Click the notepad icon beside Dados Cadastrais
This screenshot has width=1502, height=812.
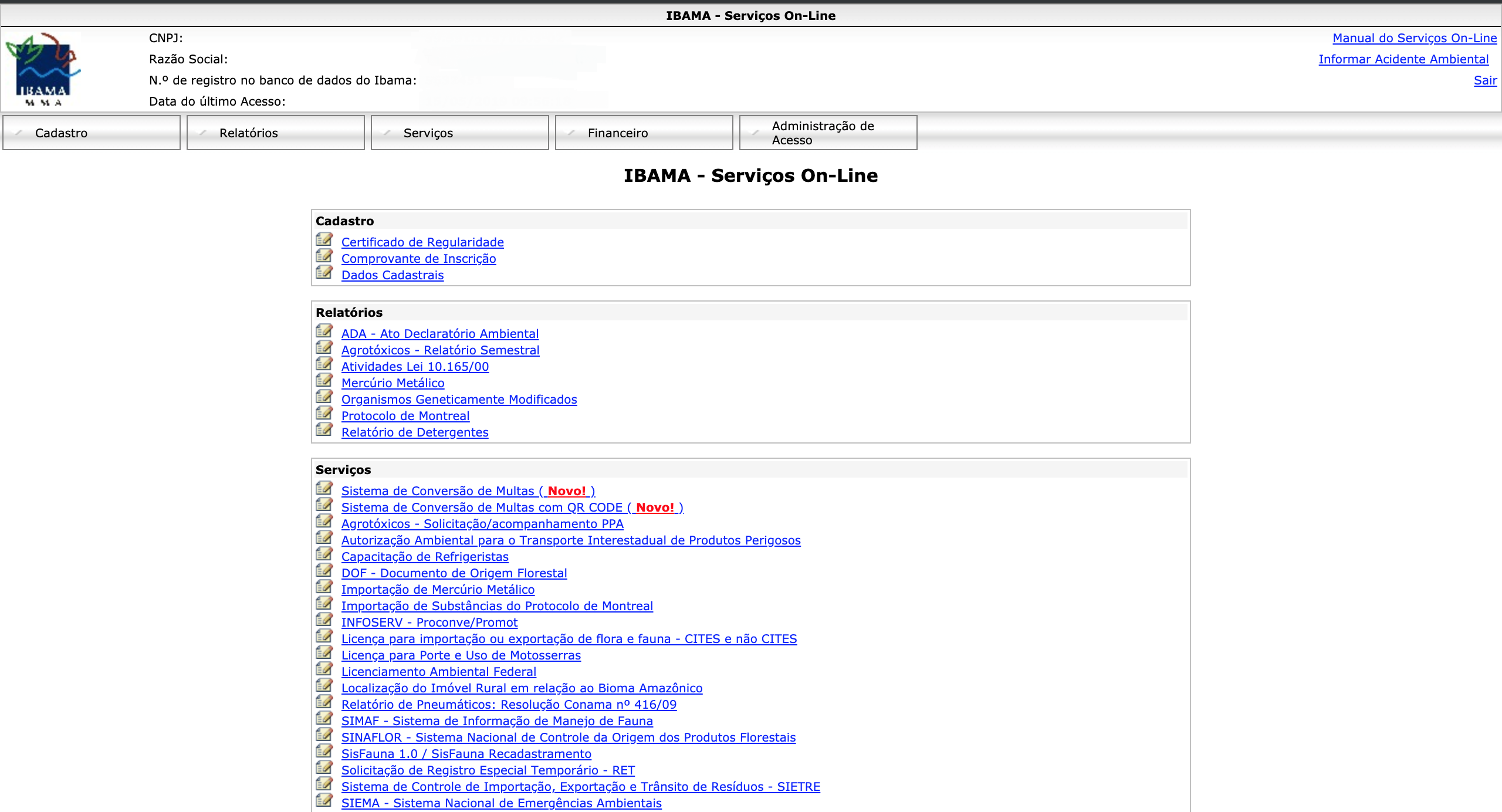pyautogui.click(x=324, y=272)
